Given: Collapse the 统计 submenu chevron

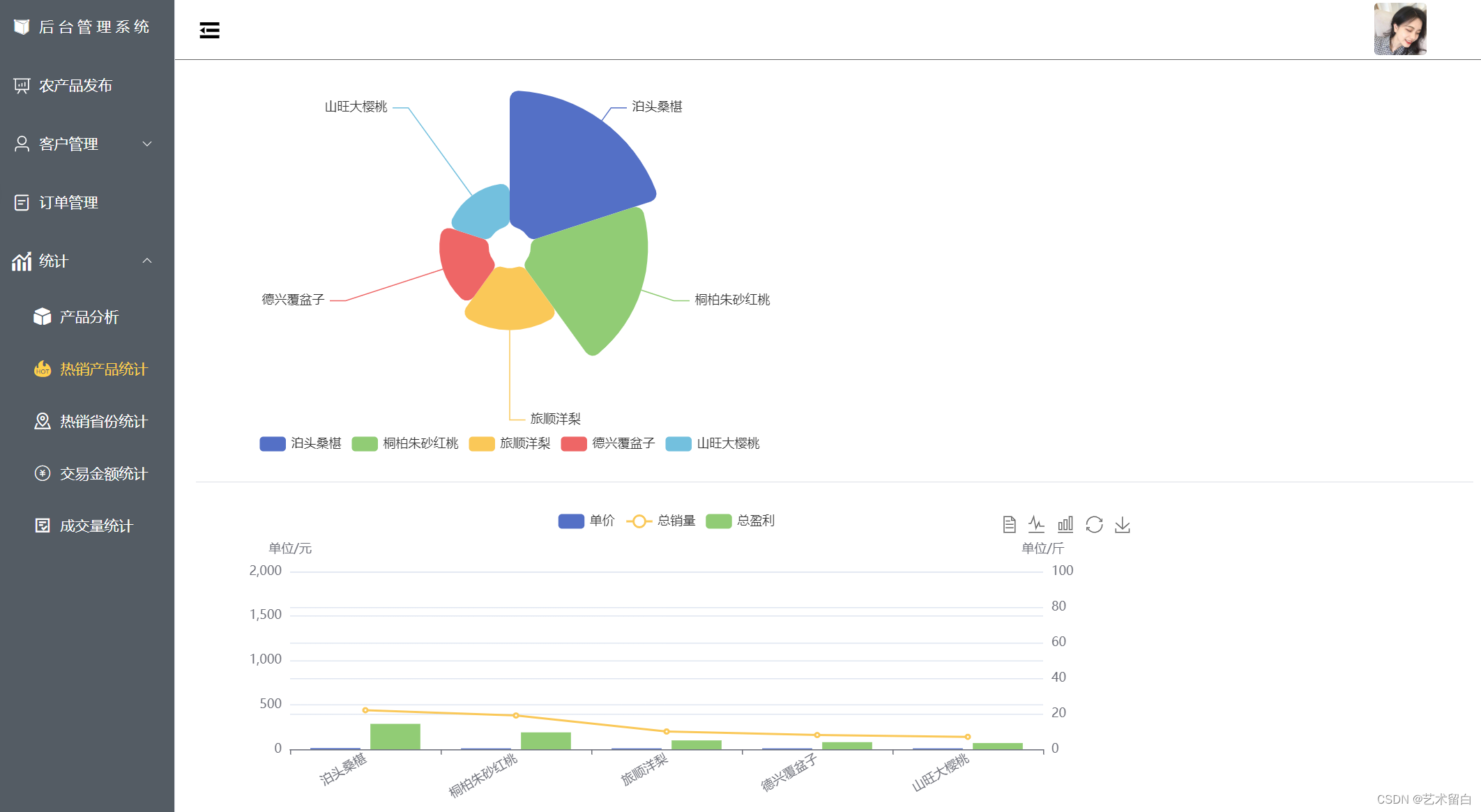Looking at the screenshot, I should click(147, 261).
